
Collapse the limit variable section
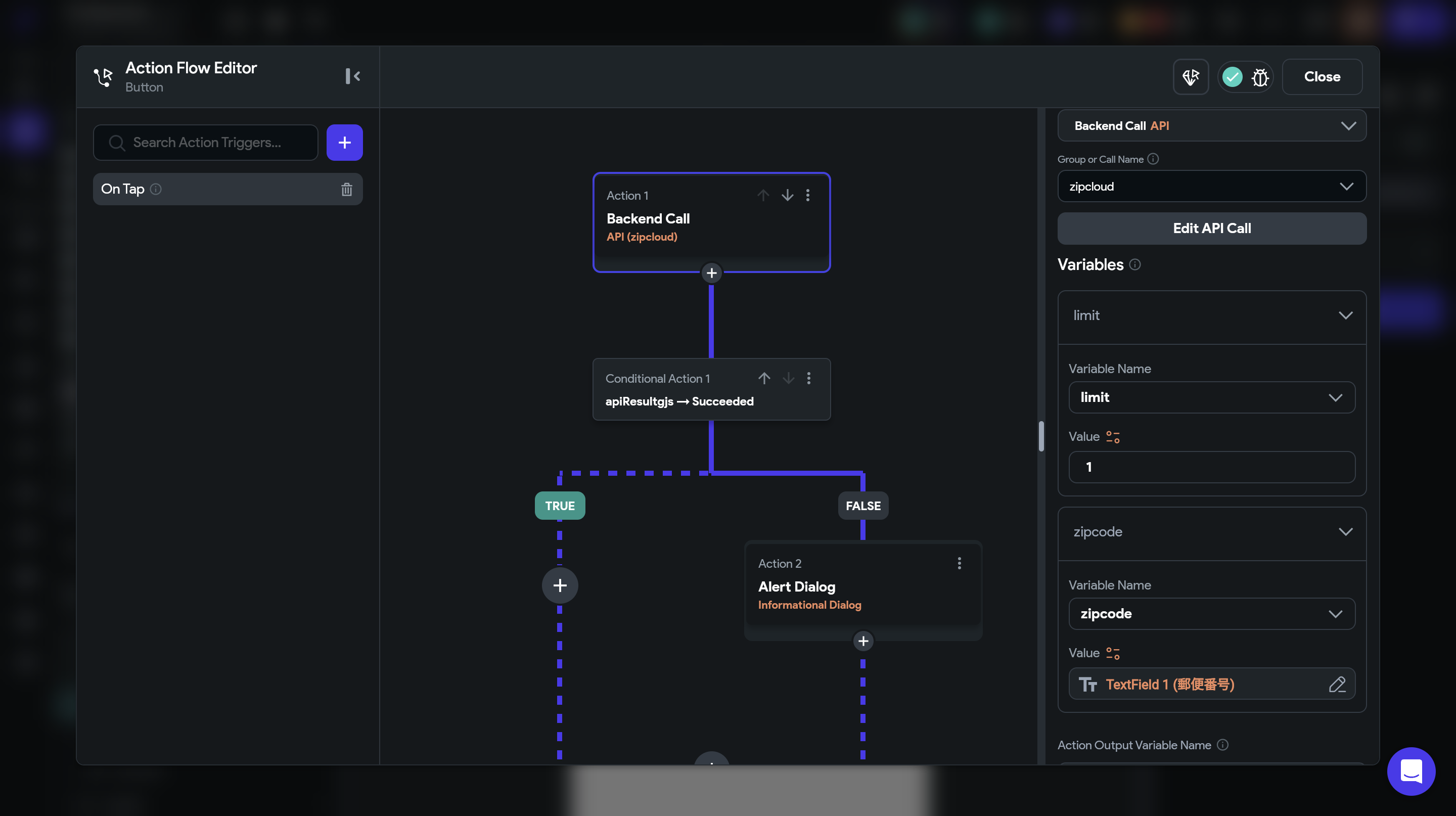[1345, 315]
